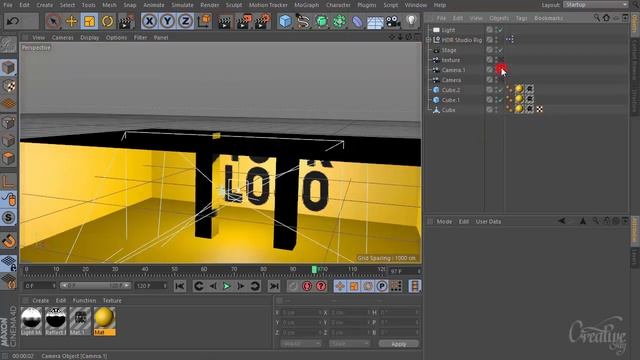Viewport: 640px width, 360px height.
Task: Click the Render View clapperboard icon
Action: point(224,21)
